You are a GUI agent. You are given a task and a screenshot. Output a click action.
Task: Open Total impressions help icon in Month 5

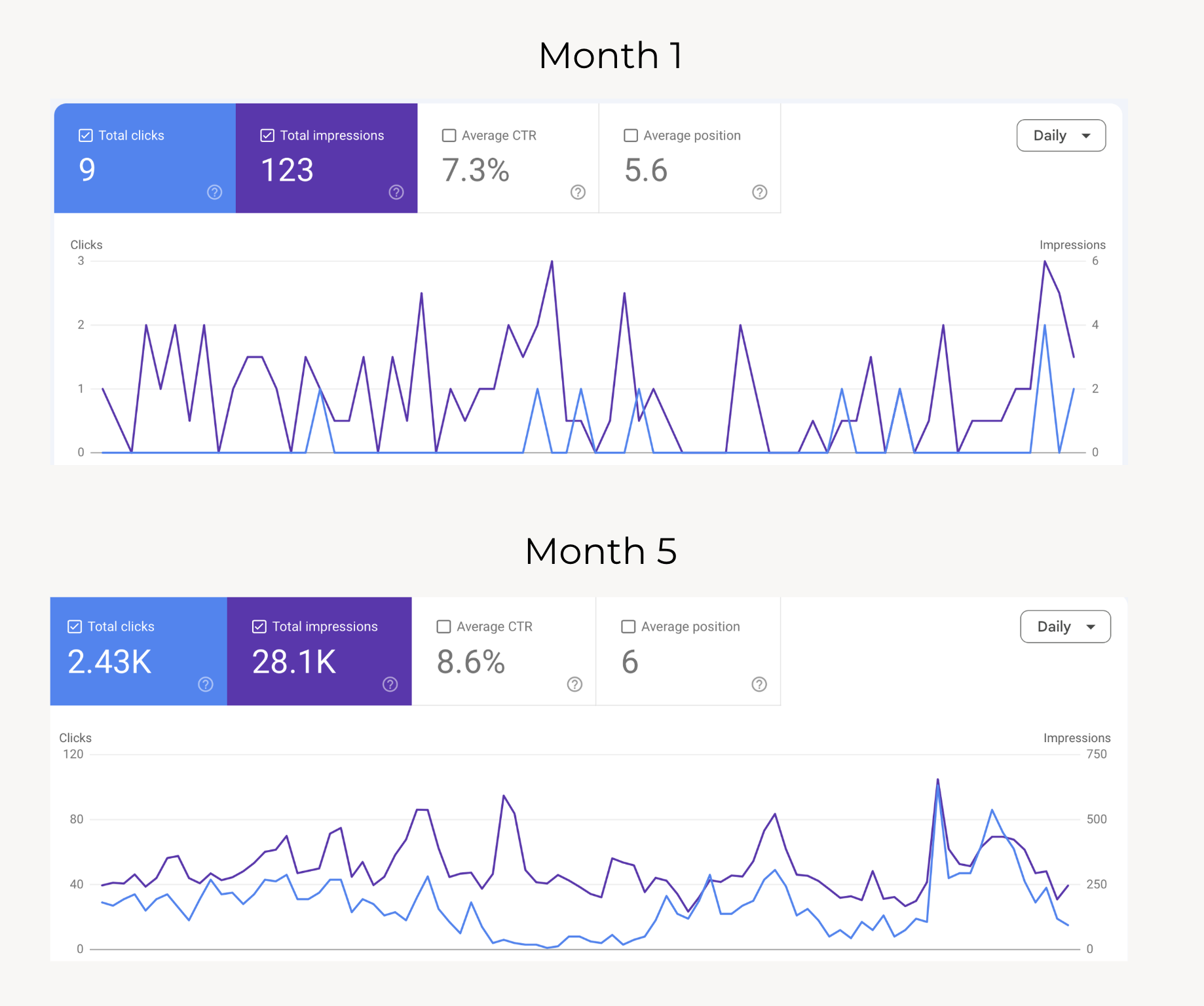[x=390, y=684]
